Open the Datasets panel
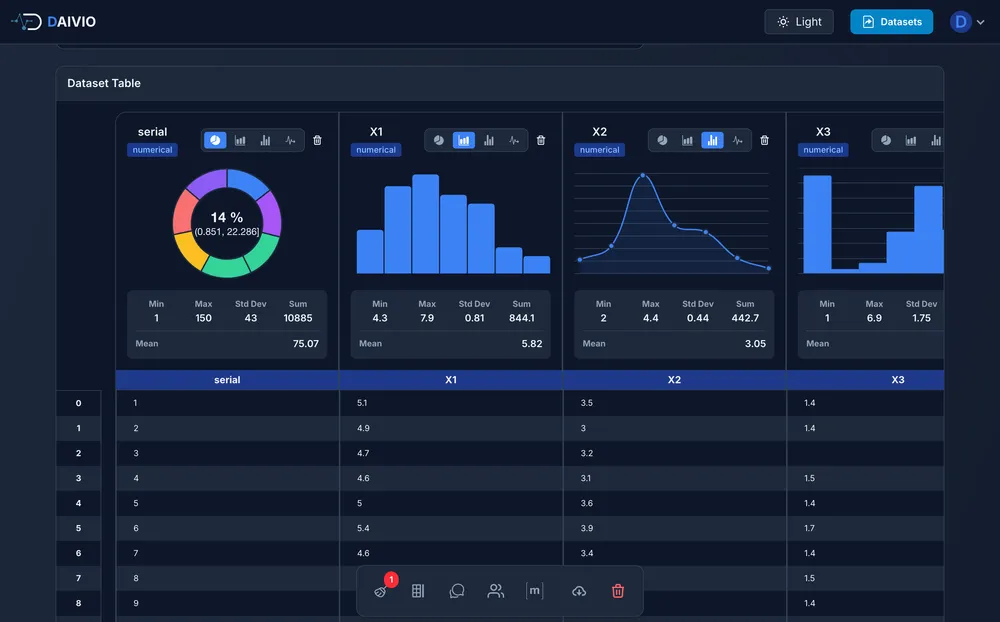The image size is (1000, 622). 891,21
